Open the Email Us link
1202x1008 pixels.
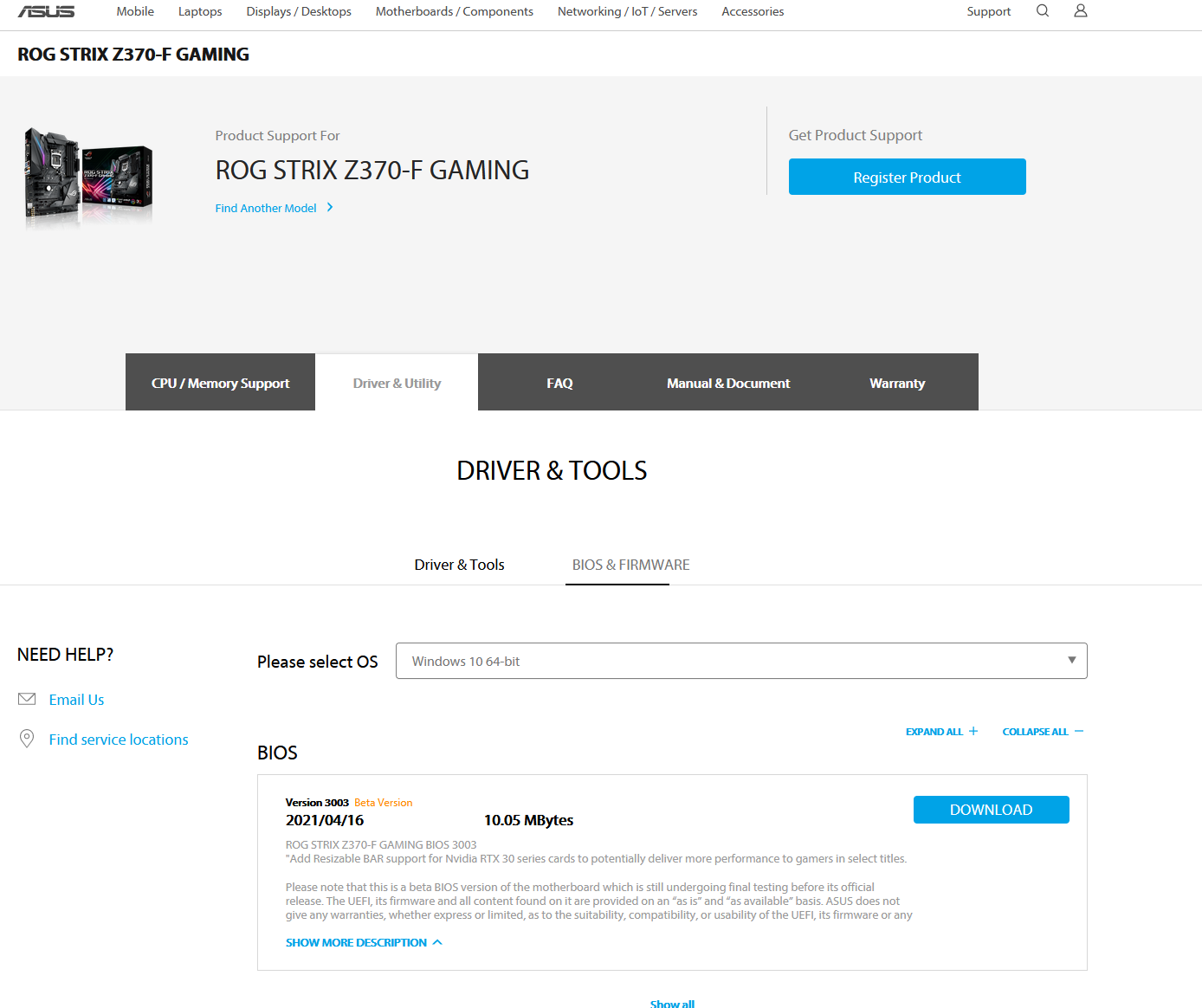(76, 700)
